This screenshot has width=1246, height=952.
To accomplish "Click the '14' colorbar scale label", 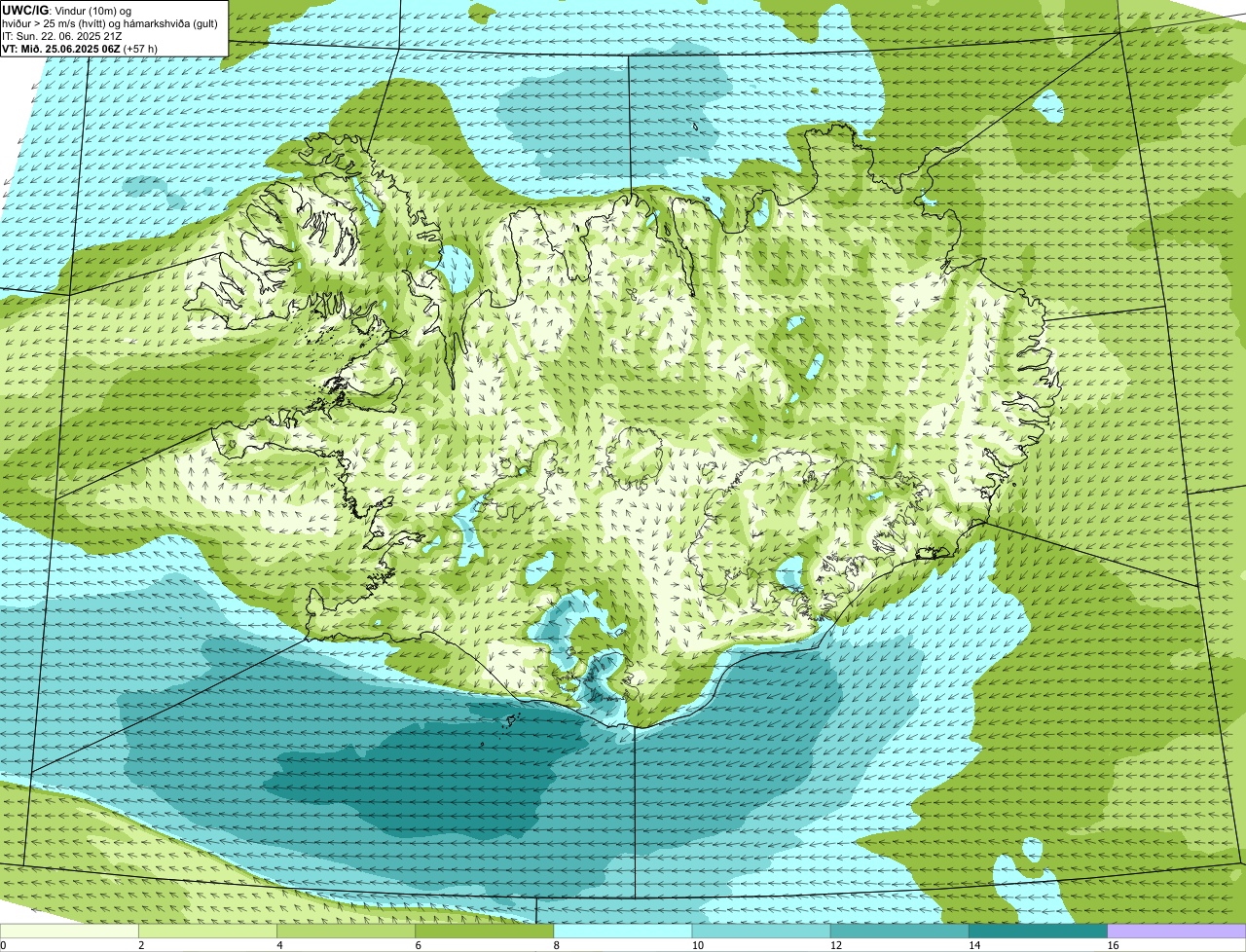I will (974, 945).
